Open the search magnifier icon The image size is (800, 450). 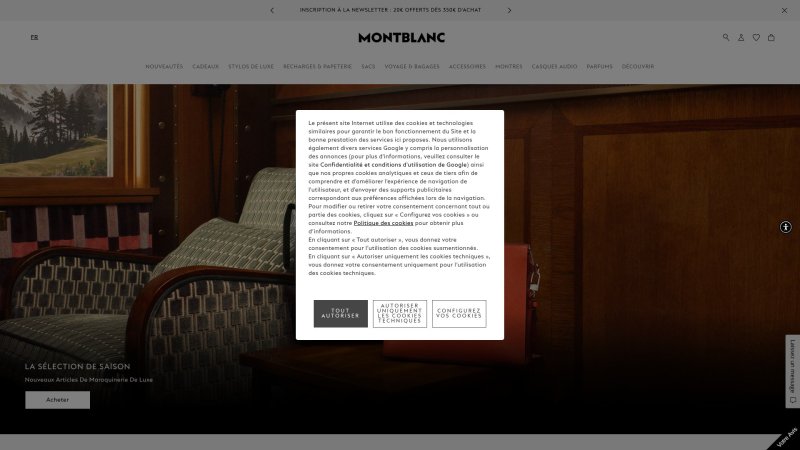pyautogui.click(x=726, y=37)
